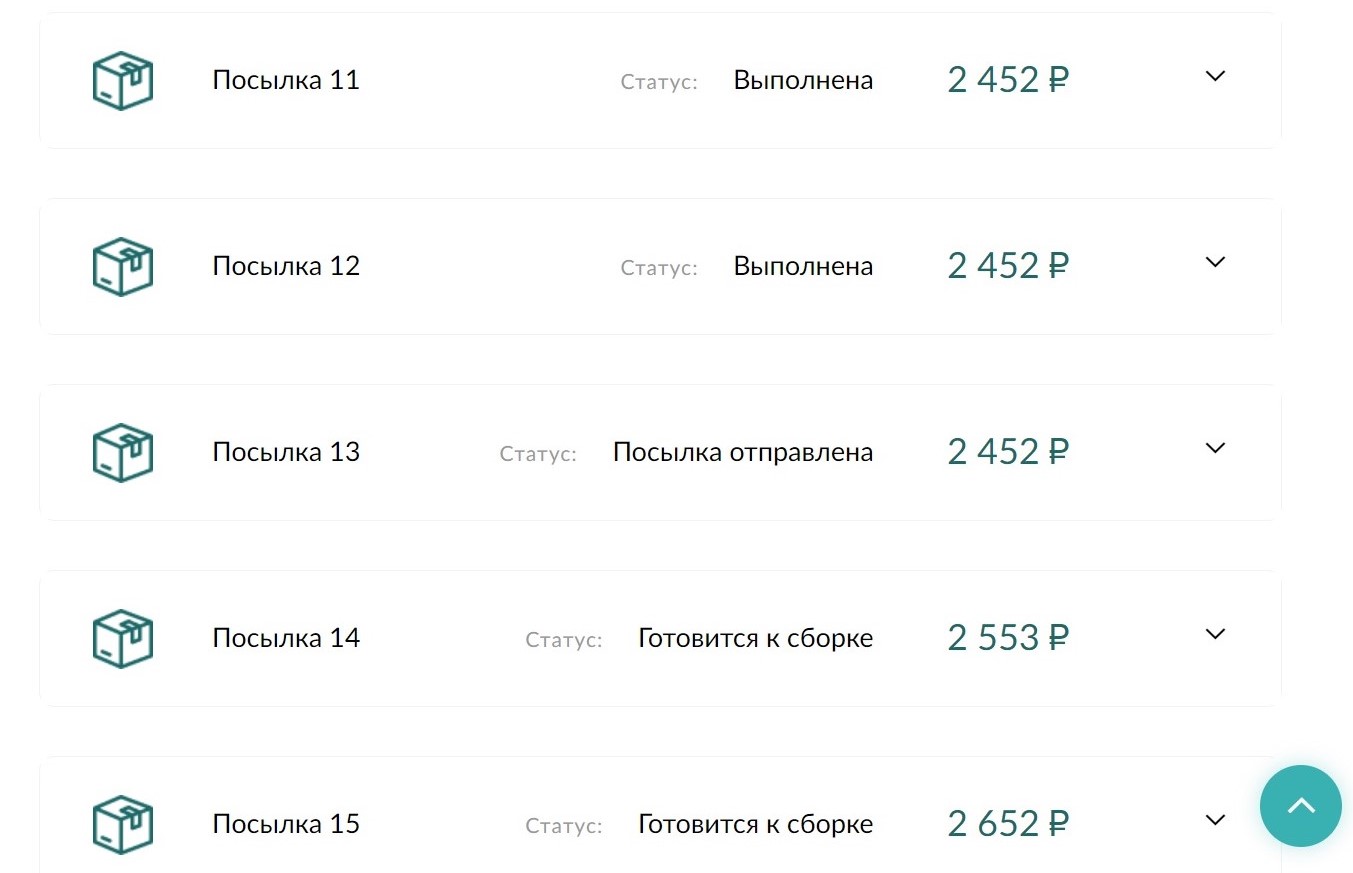1353x873 pixels.
Task: Click the box icon for Посылка 13
Action: pyautogui.click(x=122, y=453)
